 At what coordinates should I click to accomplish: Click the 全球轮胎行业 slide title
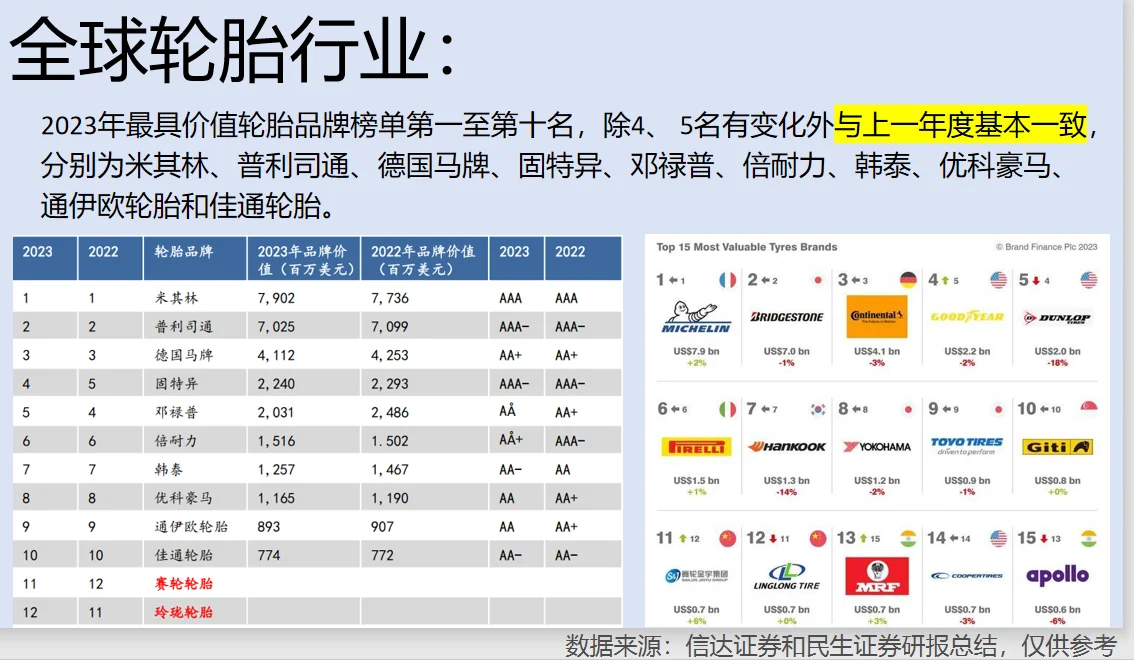[x=231, y=49]
